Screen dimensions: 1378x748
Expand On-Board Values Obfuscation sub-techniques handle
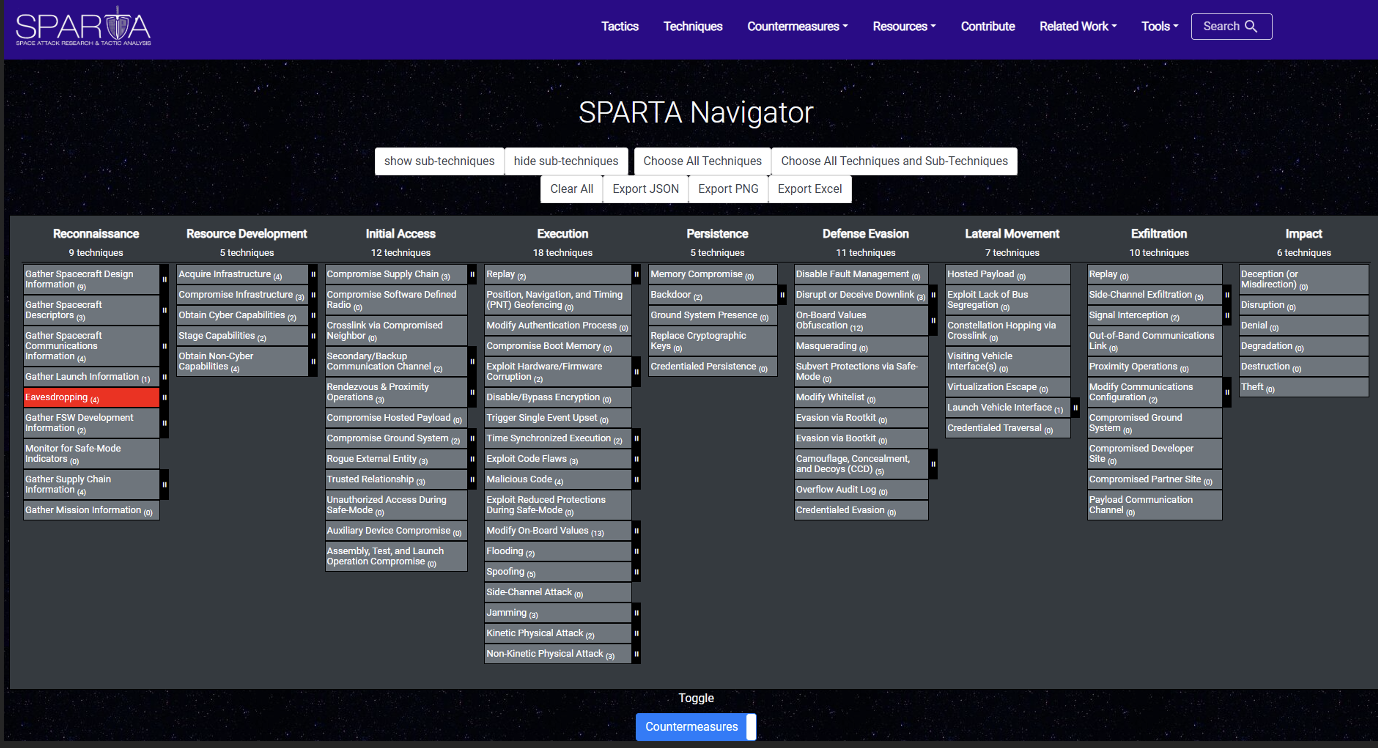click(933, 320)
